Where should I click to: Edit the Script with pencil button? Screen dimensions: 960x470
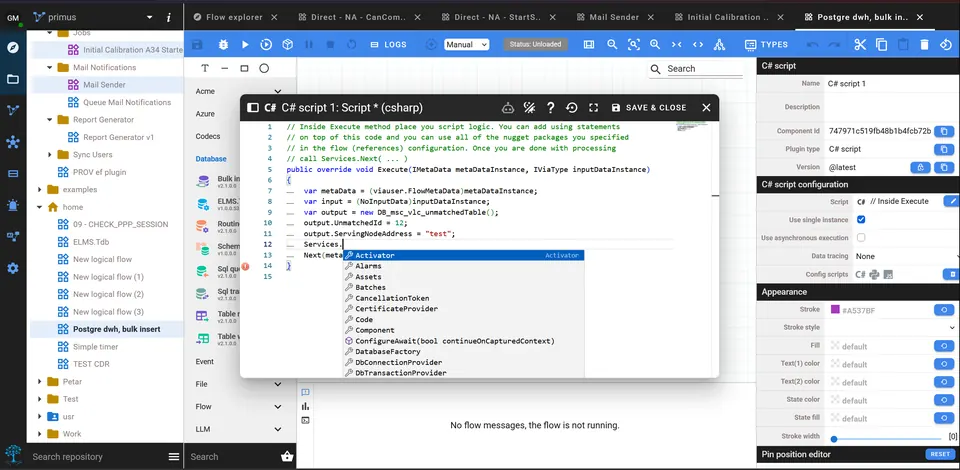(x=951, y=201)
